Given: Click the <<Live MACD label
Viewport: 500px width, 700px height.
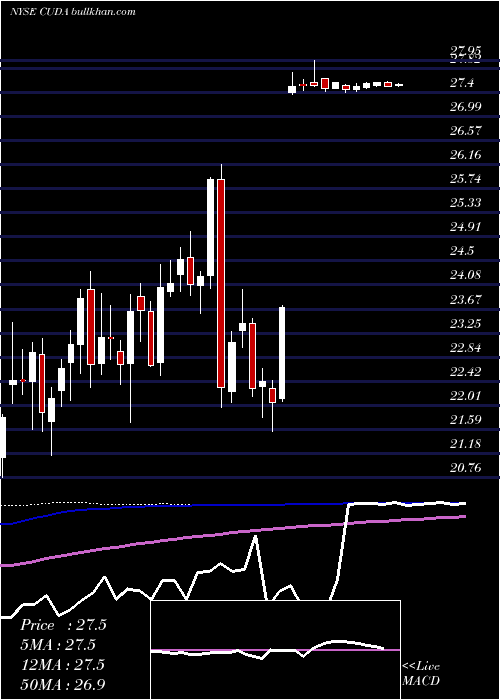Looking at the screenshot, I should click(421, 673).
